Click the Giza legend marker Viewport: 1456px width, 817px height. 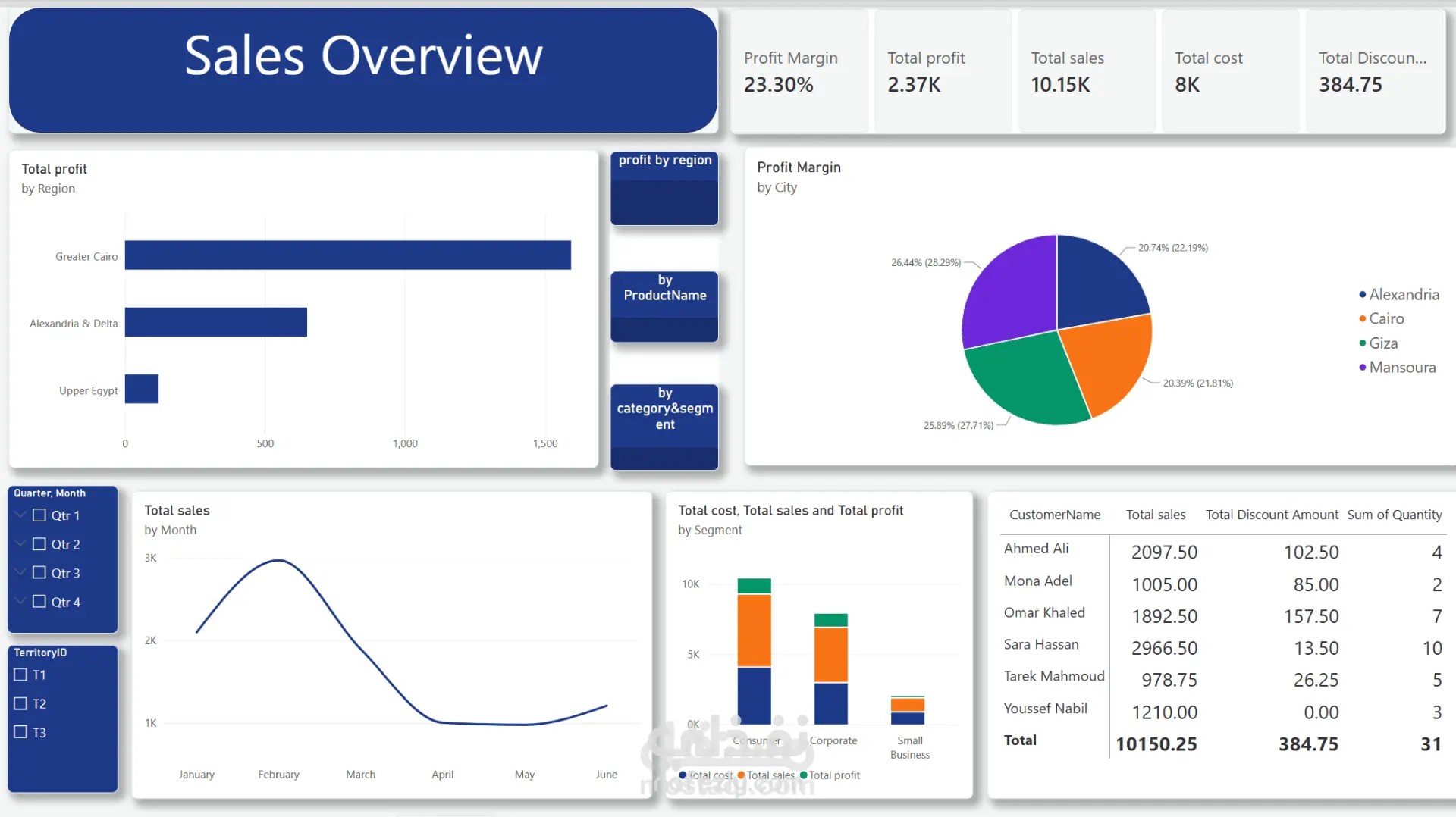[x=1363, y=343]
